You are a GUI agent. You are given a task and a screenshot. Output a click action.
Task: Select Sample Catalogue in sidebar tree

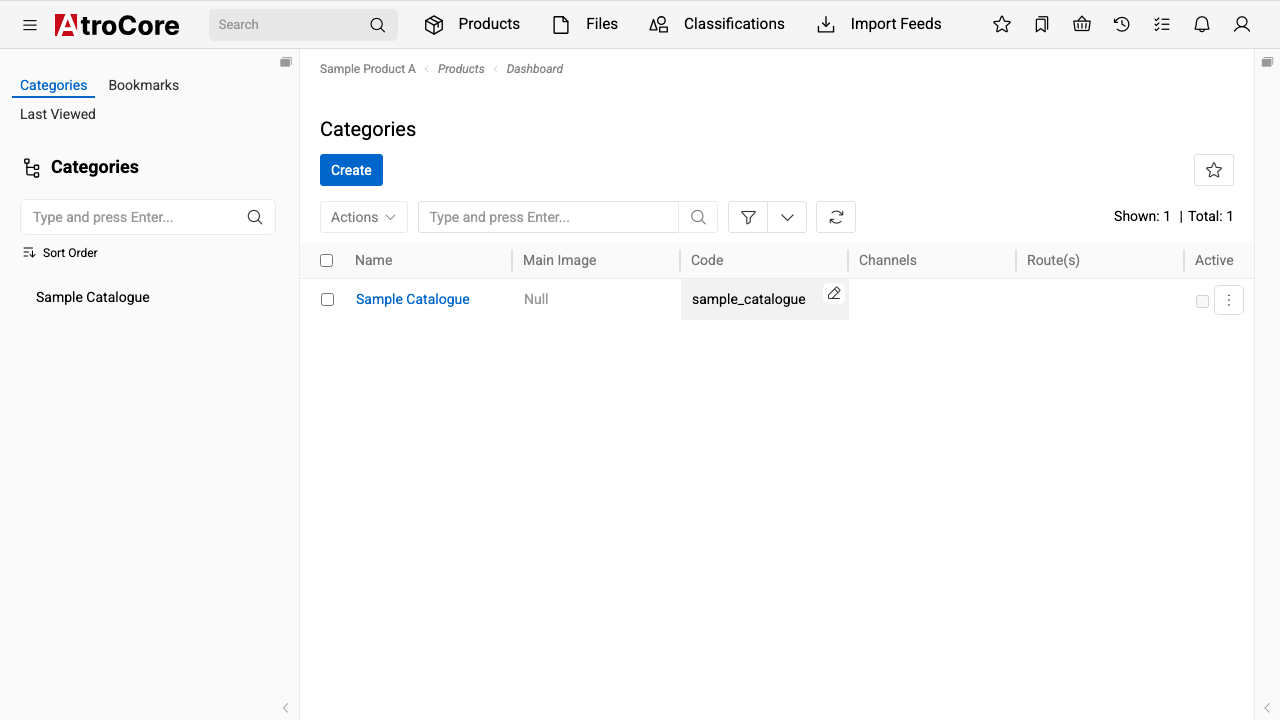pyautogui.click(x=93, y=297)
